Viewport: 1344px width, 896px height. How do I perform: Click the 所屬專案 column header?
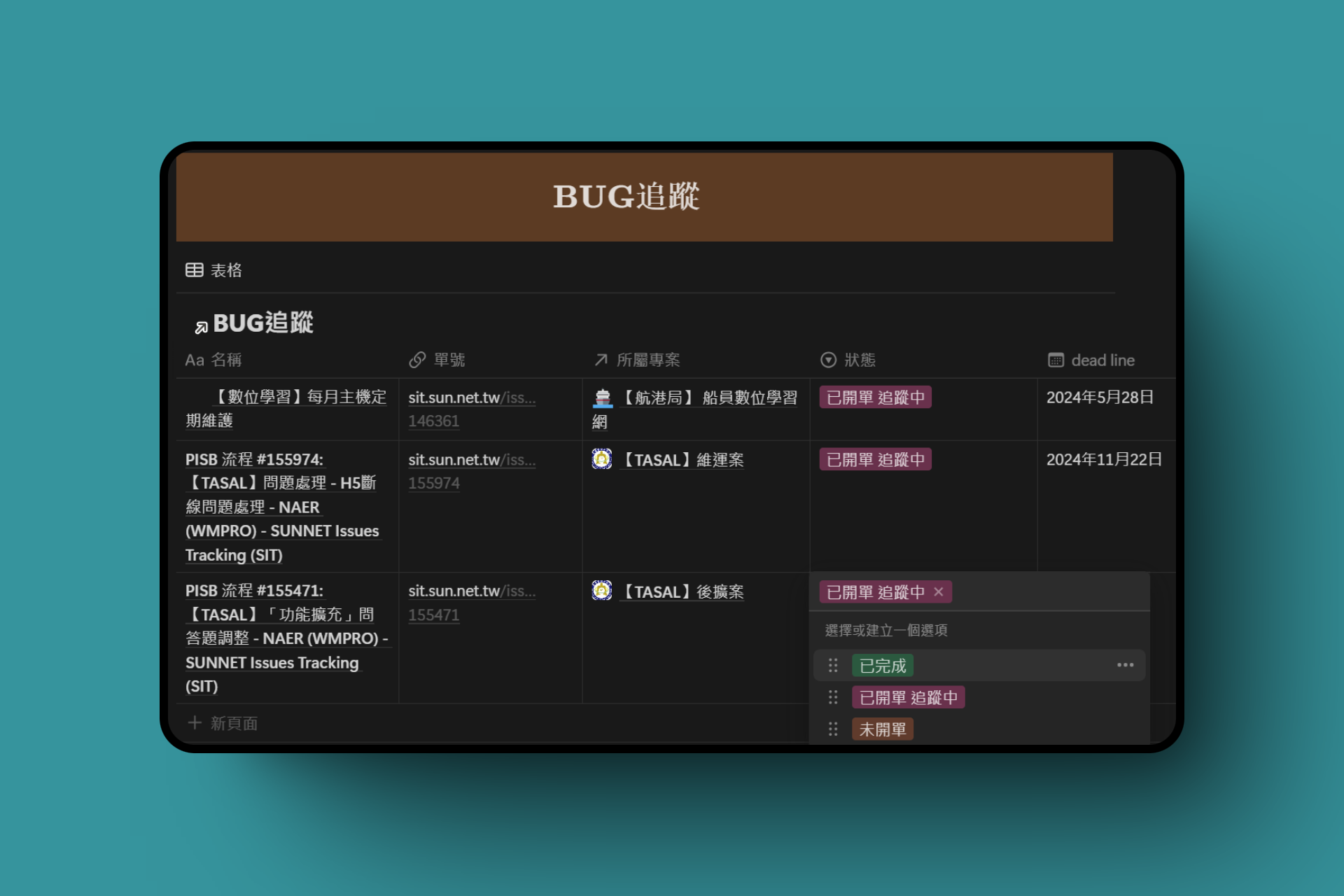tap(637, 360)
